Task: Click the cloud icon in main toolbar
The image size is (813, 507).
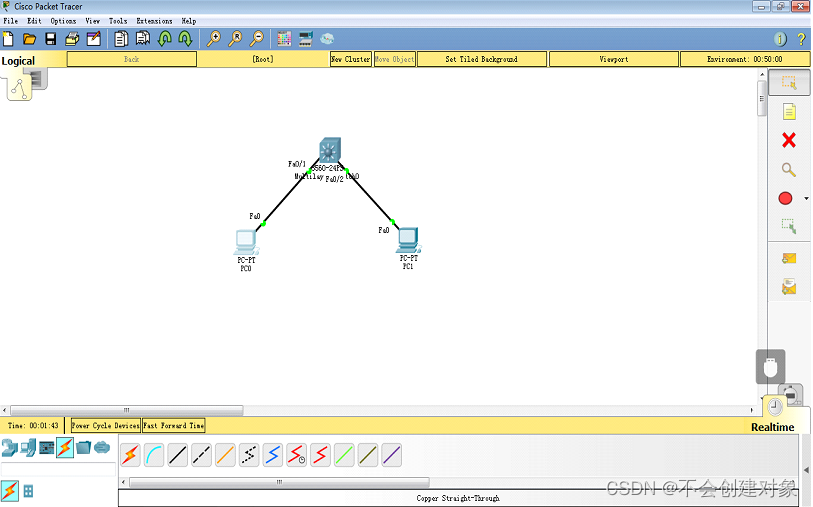Action: point(327,38)
